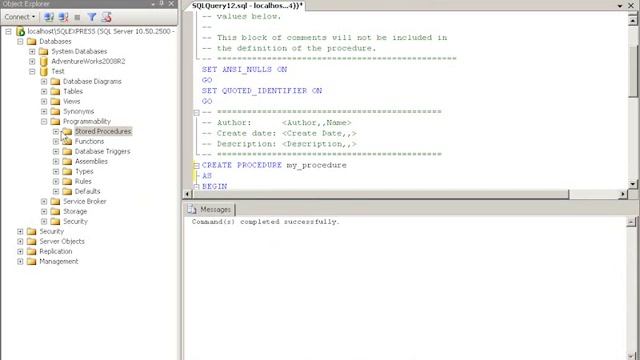Expand the Tables node
Image resolution: width=640 pixels, height=360 pixels.
pyautogui.click(x=44, y=91)
